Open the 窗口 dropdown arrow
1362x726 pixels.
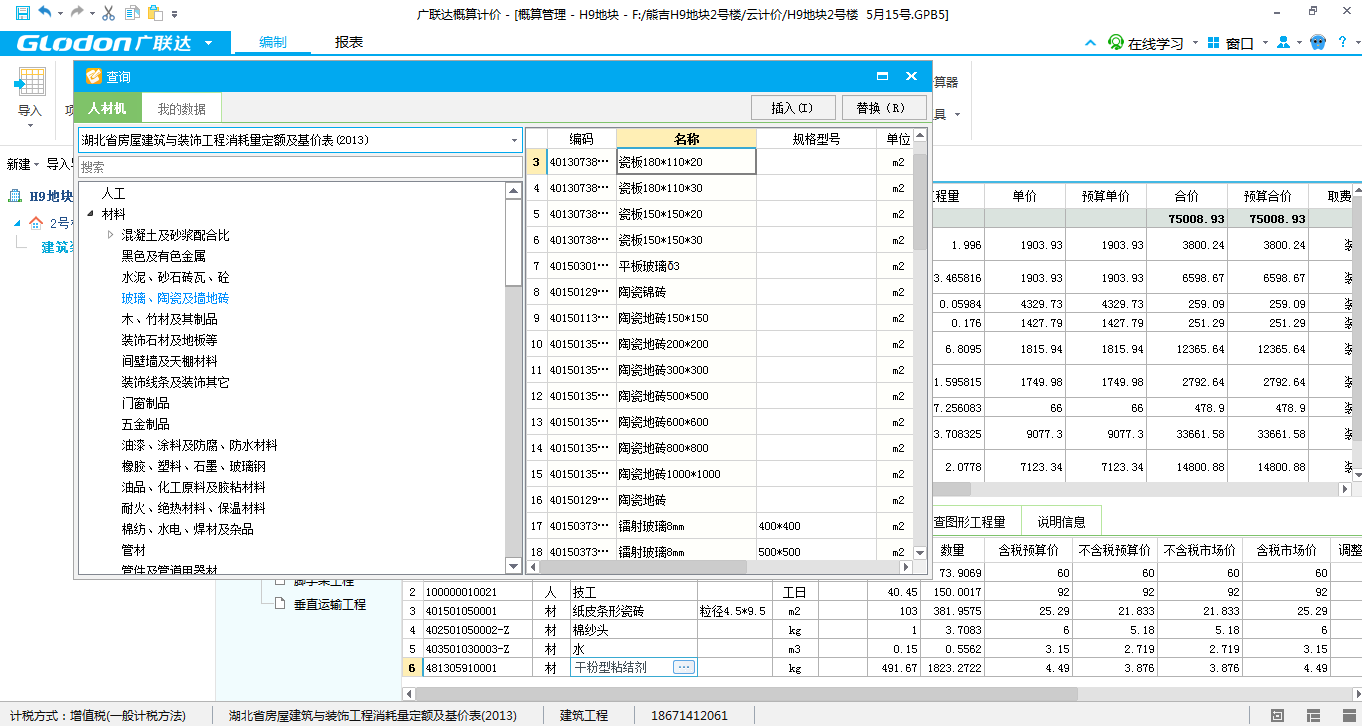click(1265, 43)
